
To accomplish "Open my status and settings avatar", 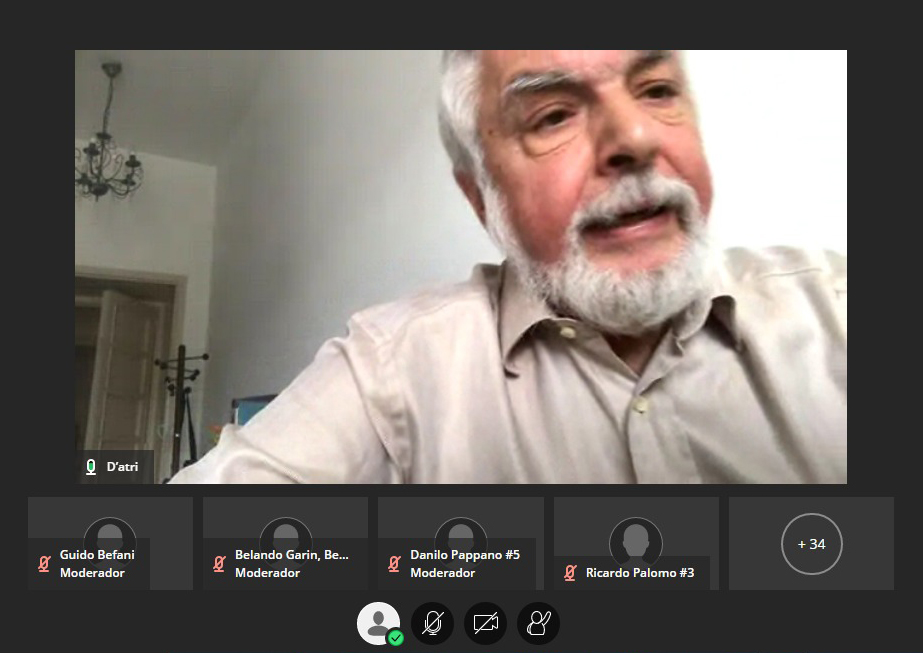I will (377, 623).
